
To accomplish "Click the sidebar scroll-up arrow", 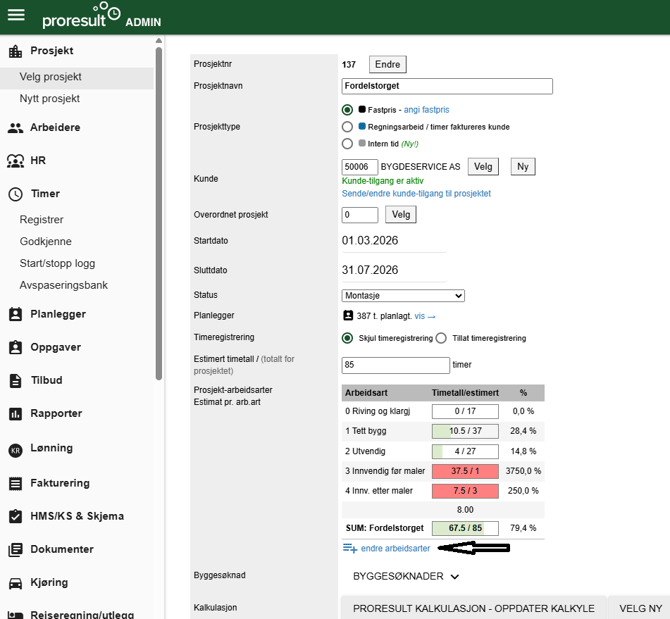I will coord(159,41).
